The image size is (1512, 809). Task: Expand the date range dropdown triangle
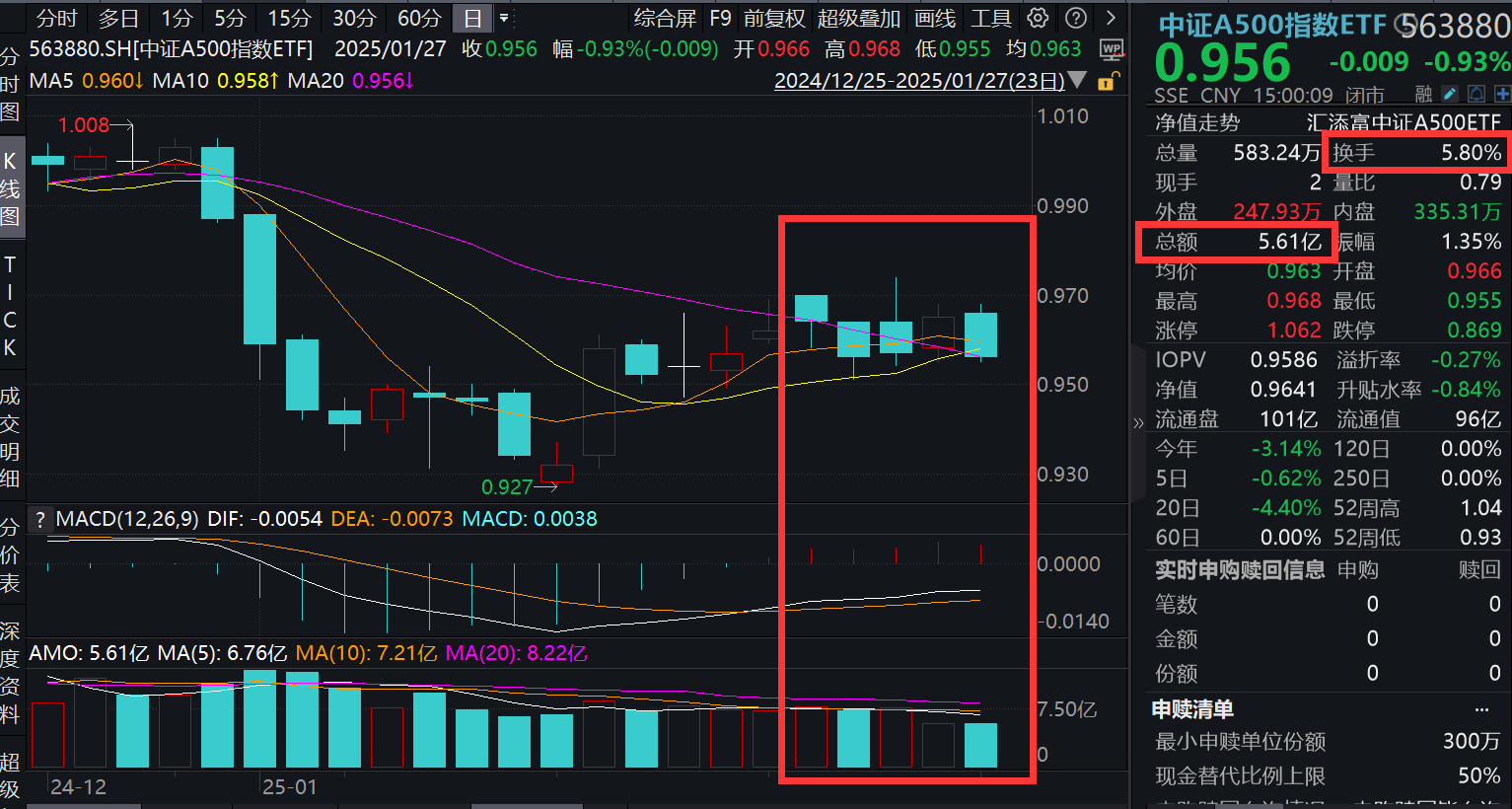(x=1078, y=81)
